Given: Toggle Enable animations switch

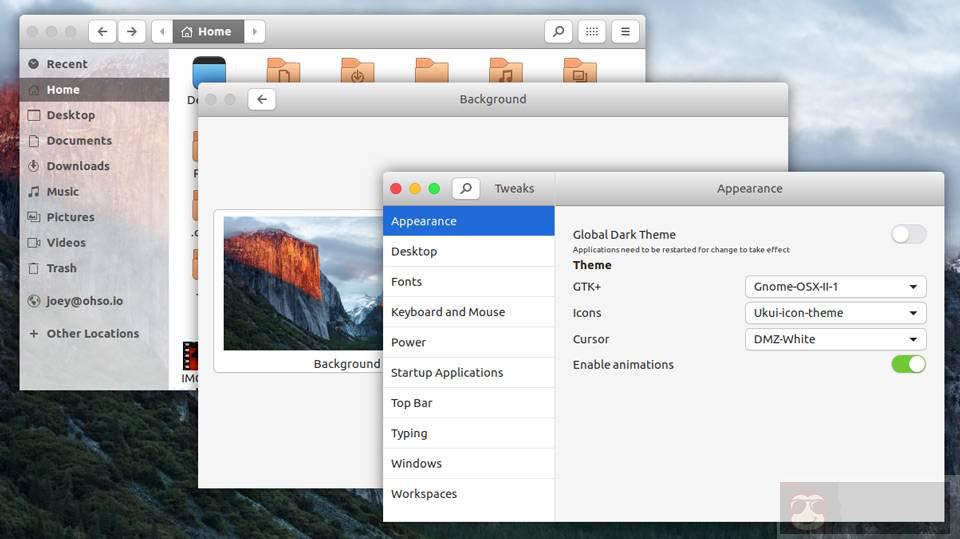Looking at the screenshot, I should tap(909, 364).
